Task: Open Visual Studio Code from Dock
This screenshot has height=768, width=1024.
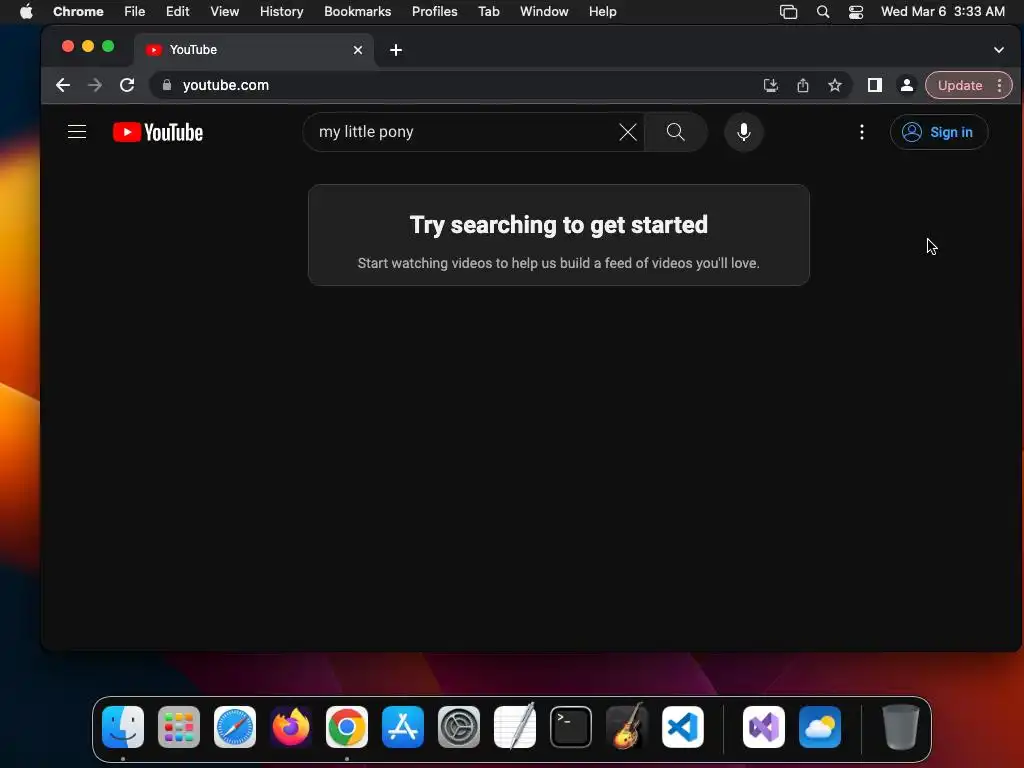Action: (x=682, y=727)
